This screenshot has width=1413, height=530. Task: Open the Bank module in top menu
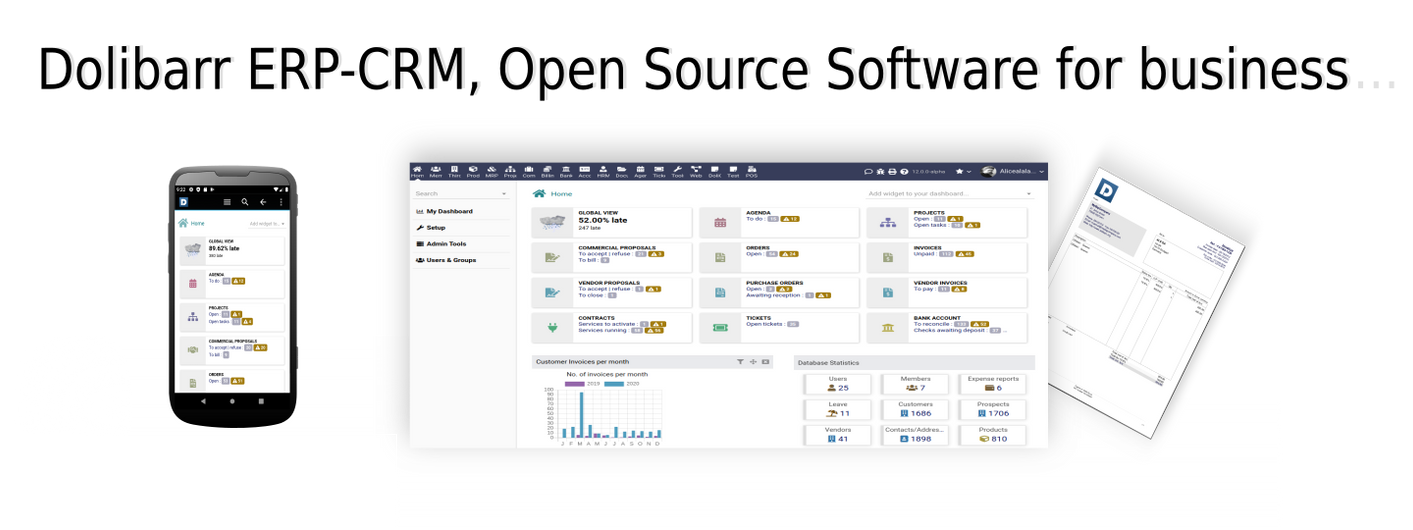pos(566,171)
